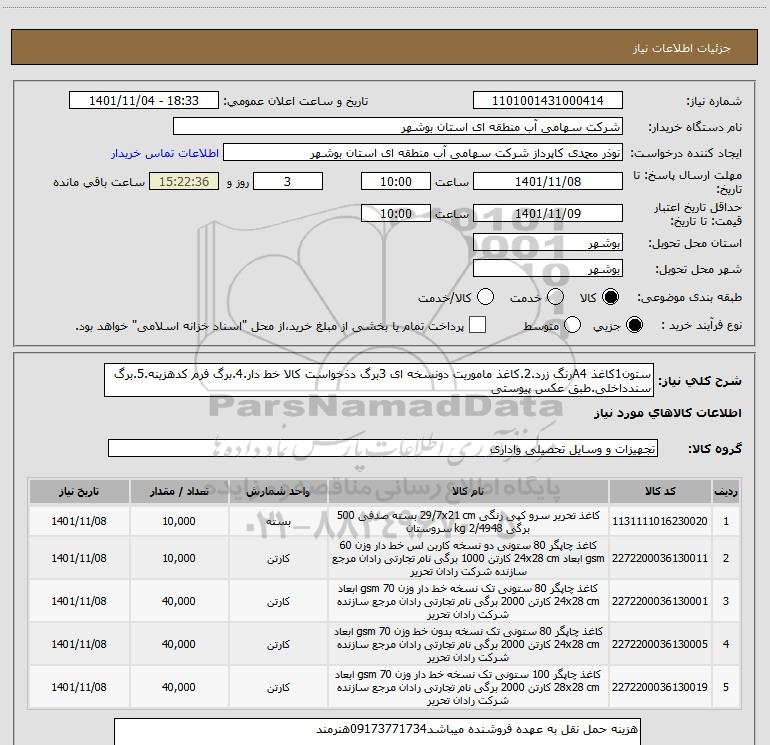Click the delivery city field بوشهر
The height and width of the screenshot is (745, 770).
click(548, 269)
